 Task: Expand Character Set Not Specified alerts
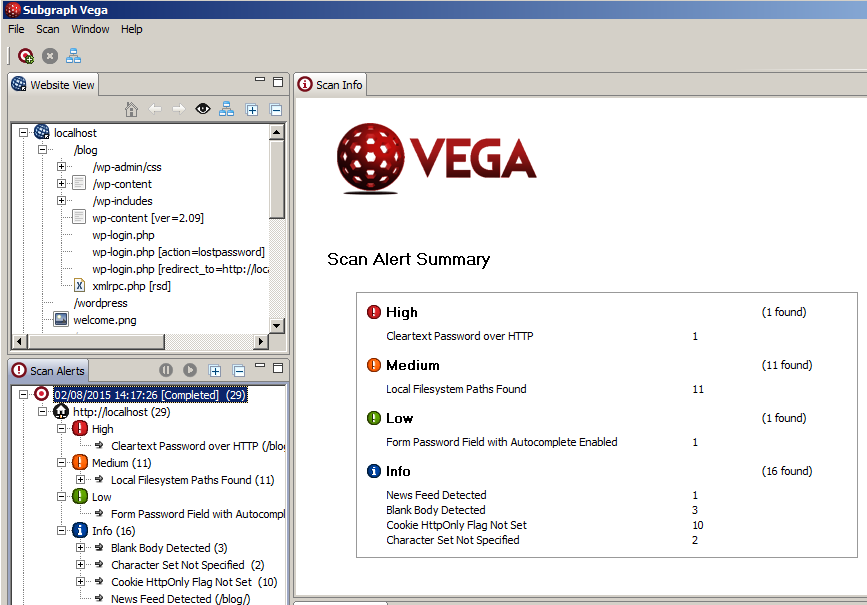pos(81,565)
